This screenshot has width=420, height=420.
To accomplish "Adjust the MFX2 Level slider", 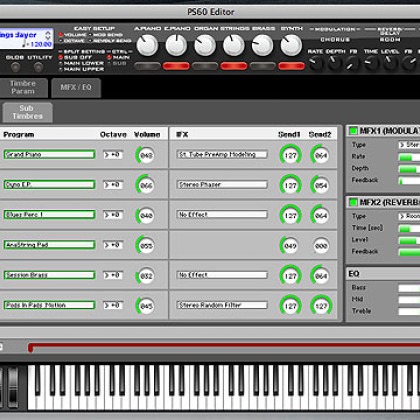I will pos(409,240).
